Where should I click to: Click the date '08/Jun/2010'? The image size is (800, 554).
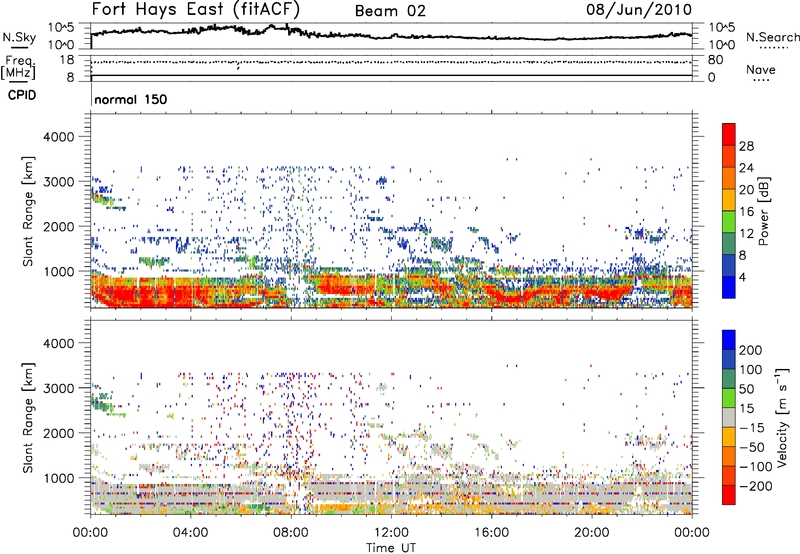coord(639,9)
